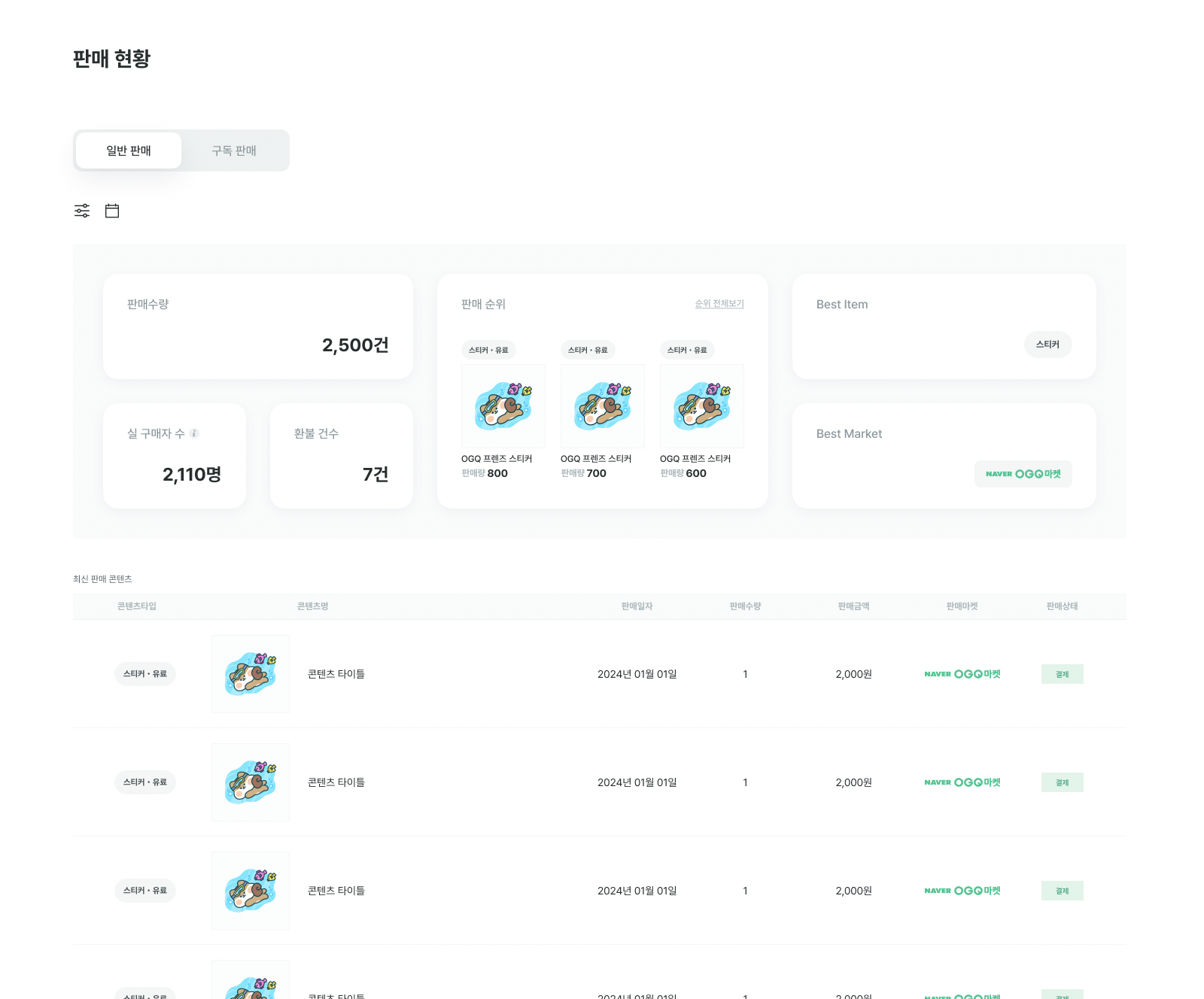
Task: Click NAVER OGQ마켓 logo in third table row
Action: coord(962,891)
